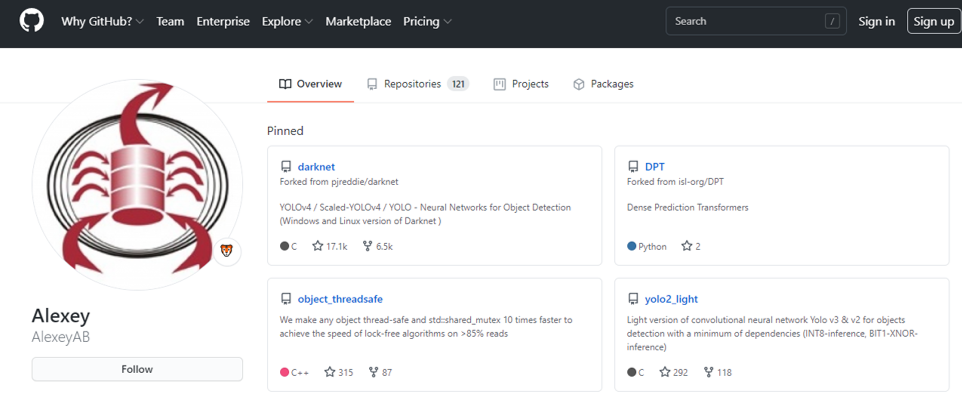Click the tiger emoji status badge
Image resolution: width=962 pixels, height=394 pixels.
coord(227,251)
